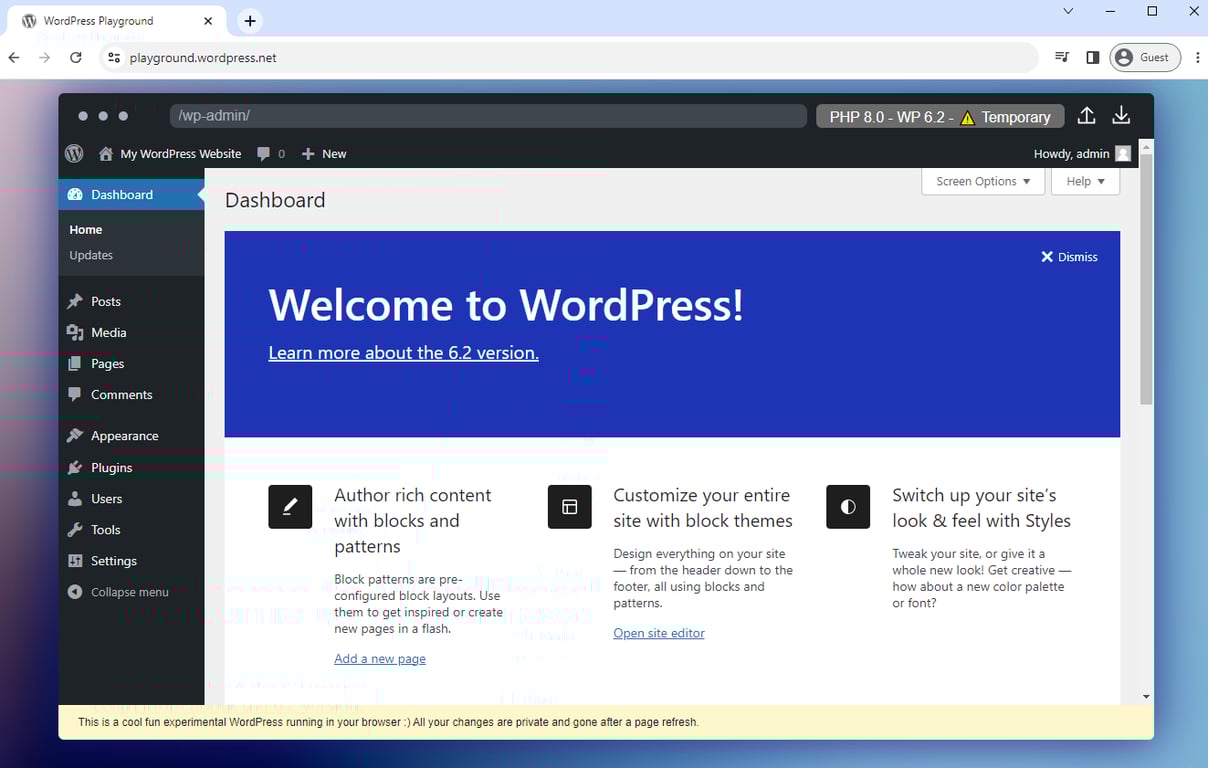Click the download icon in the Playground toolbar

(x=1120, y=115)
